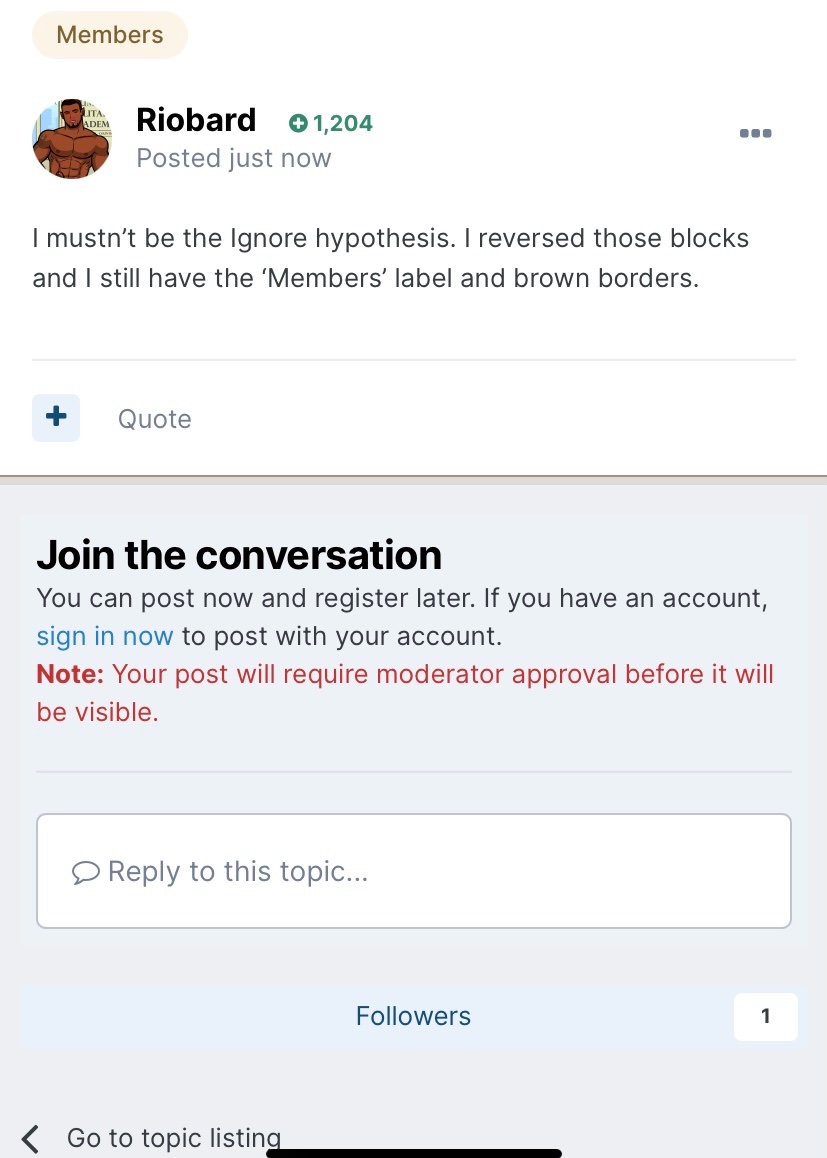Click the speech bubble reply icon
The width and height of the screenshot is (827, 1158).
point(86,872)
